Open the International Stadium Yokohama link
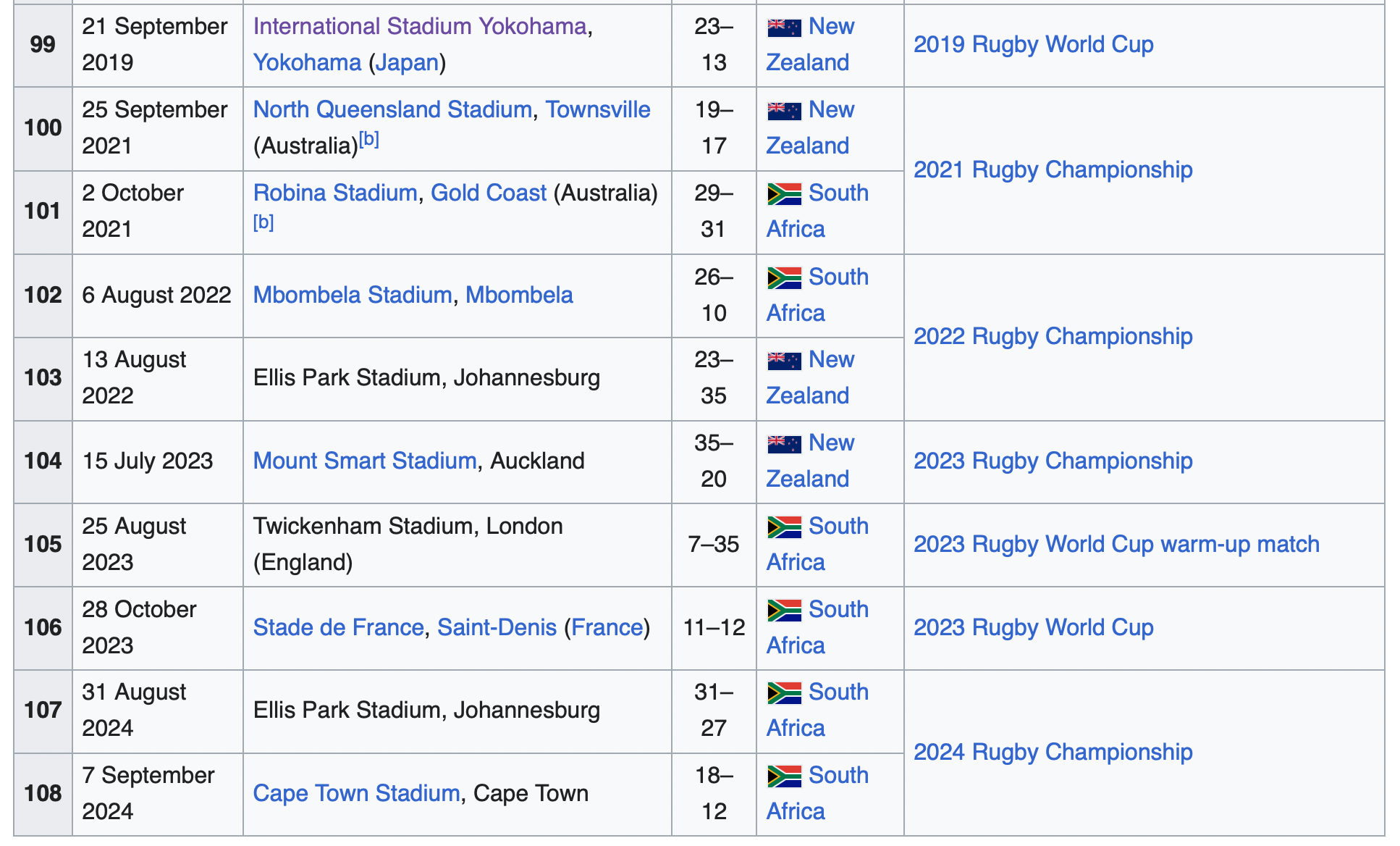This screenshot has height=846, width=1400. click(x=420, y=26)
